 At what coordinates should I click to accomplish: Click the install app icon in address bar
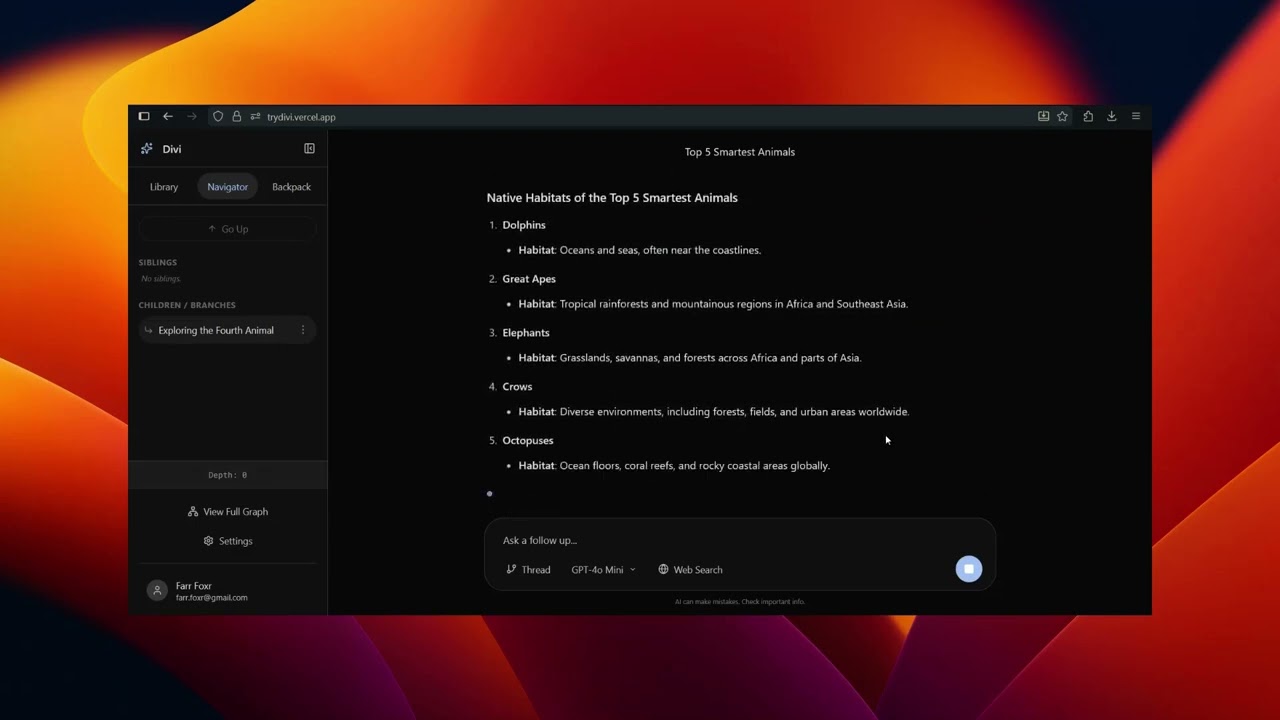pos(1043,117)
